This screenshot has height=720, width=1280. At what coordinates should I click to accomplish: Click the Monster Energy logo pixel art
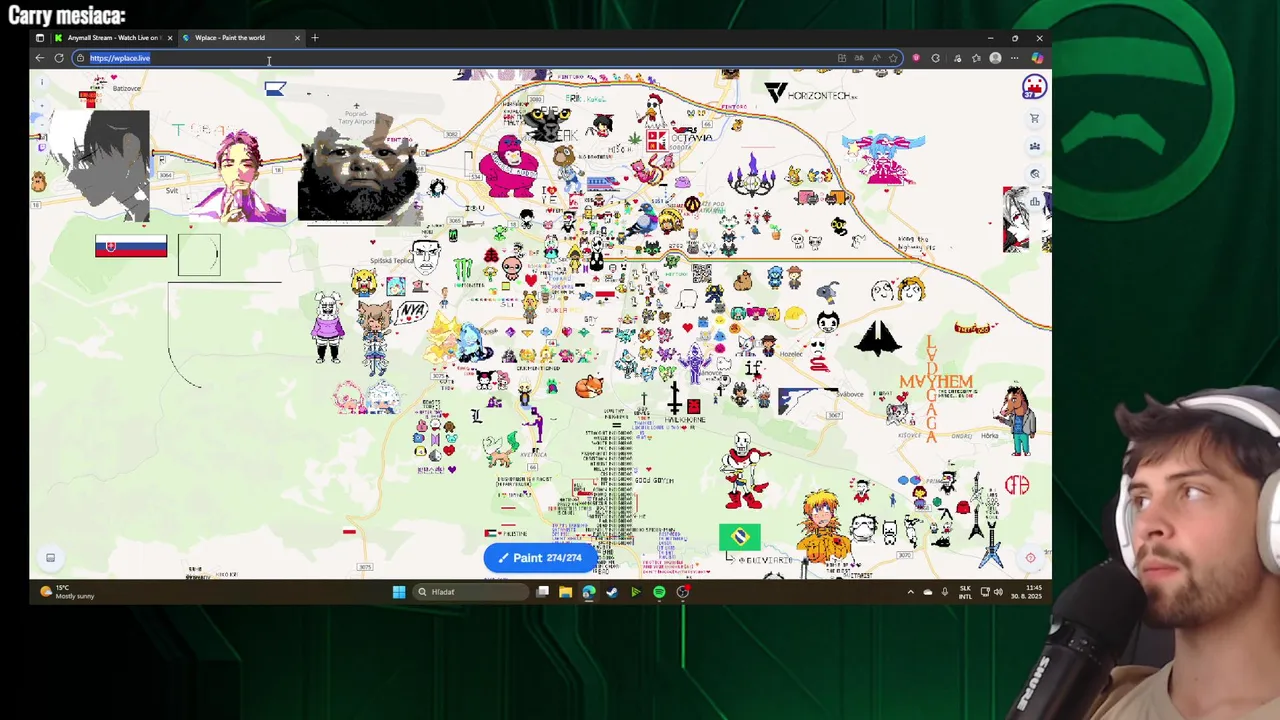point(462,270)
